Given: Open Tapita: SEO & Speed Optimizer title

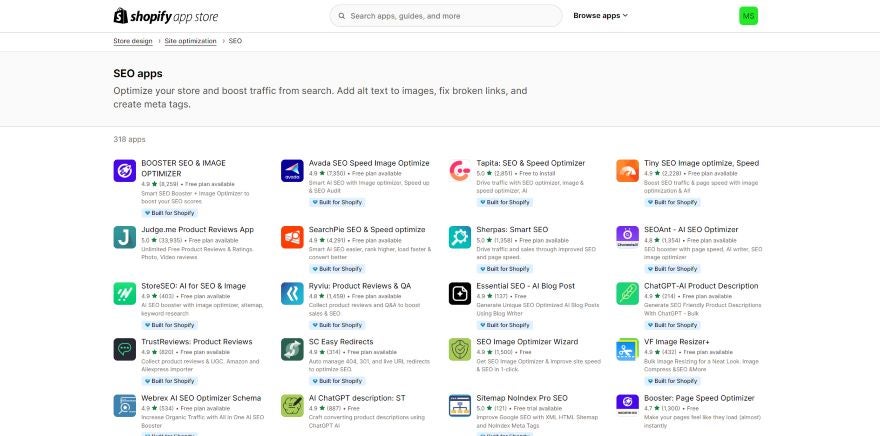Looking at the screenshot, I should point(530,163).
